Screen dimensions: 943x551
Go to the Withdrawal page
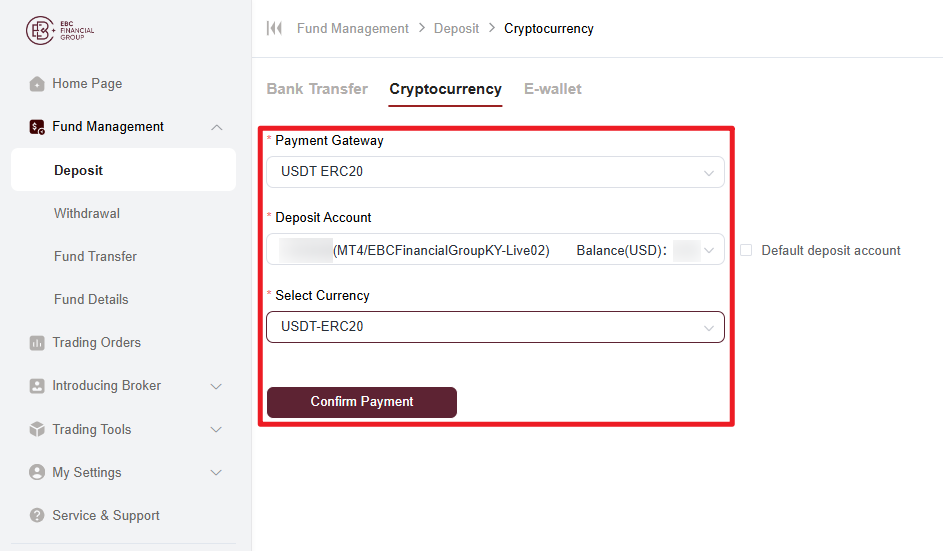87,214
